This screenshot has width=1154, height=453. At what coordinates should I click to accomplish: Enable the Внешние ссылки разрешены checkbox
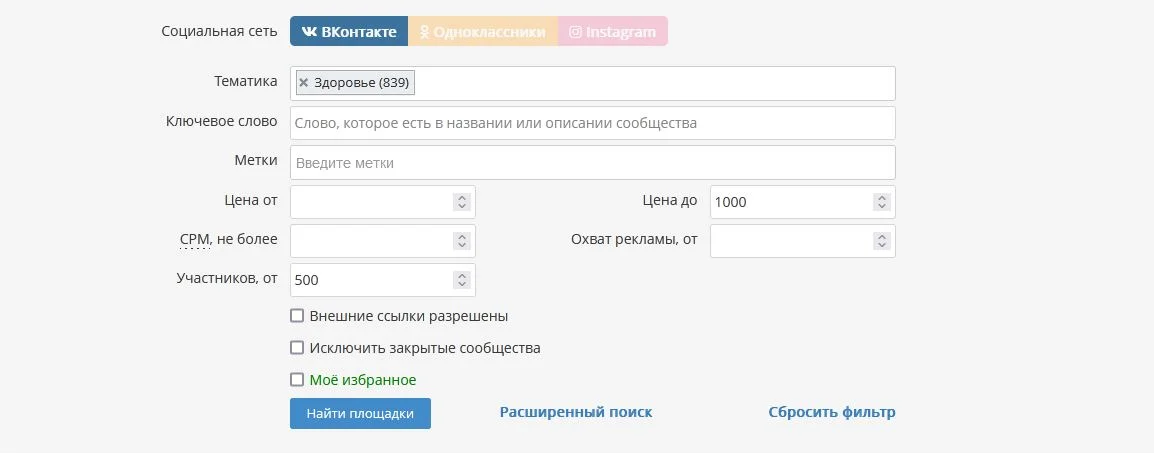(x=297, y=316)
